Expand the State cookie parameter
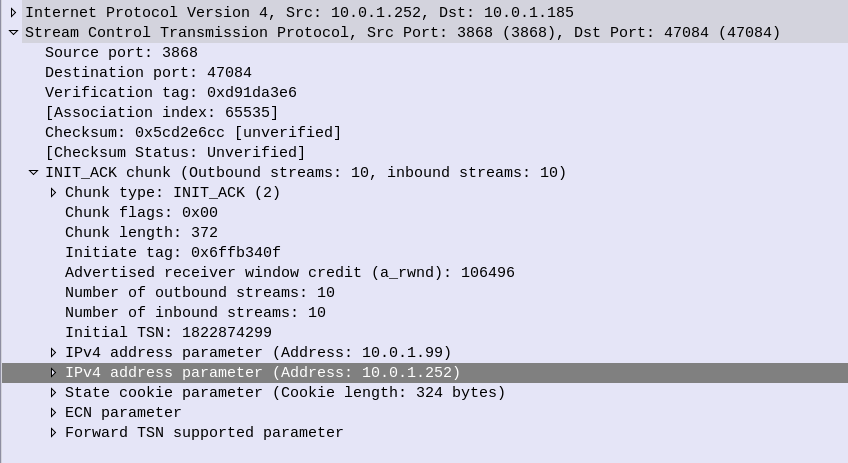This screenshot has width=848, height=463. click(x=54, y=393)
